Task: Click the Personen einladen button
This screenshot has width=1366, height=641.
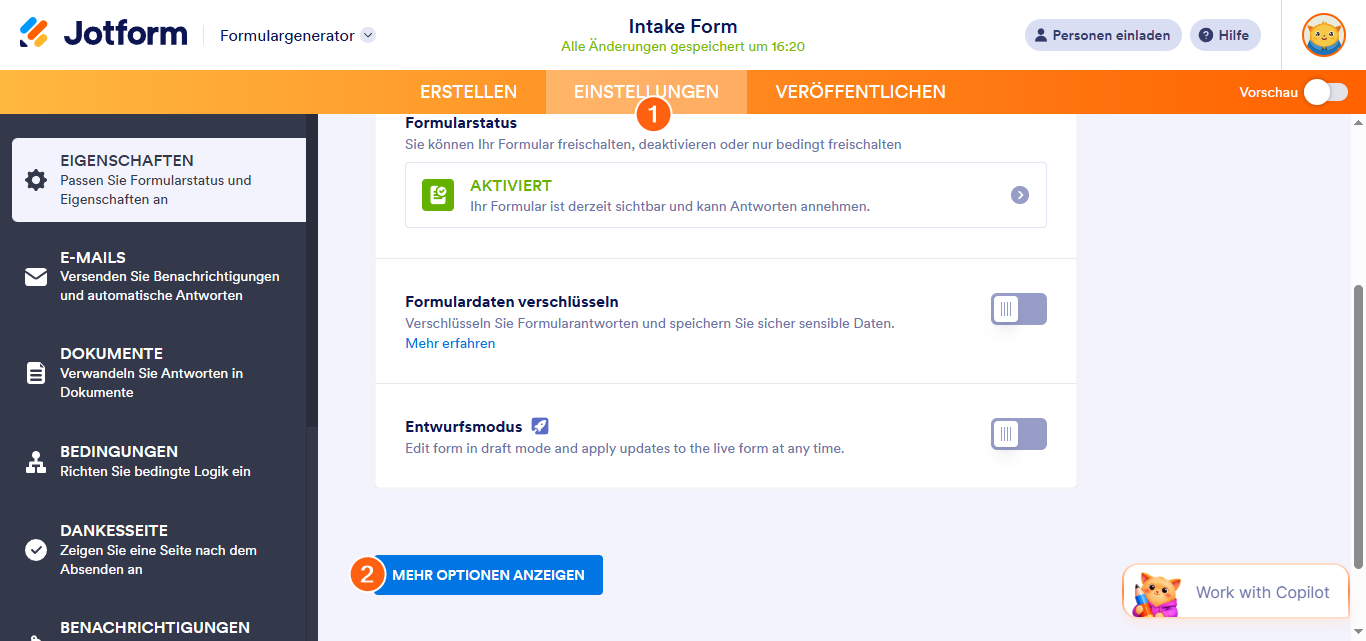Action: 1103,35
